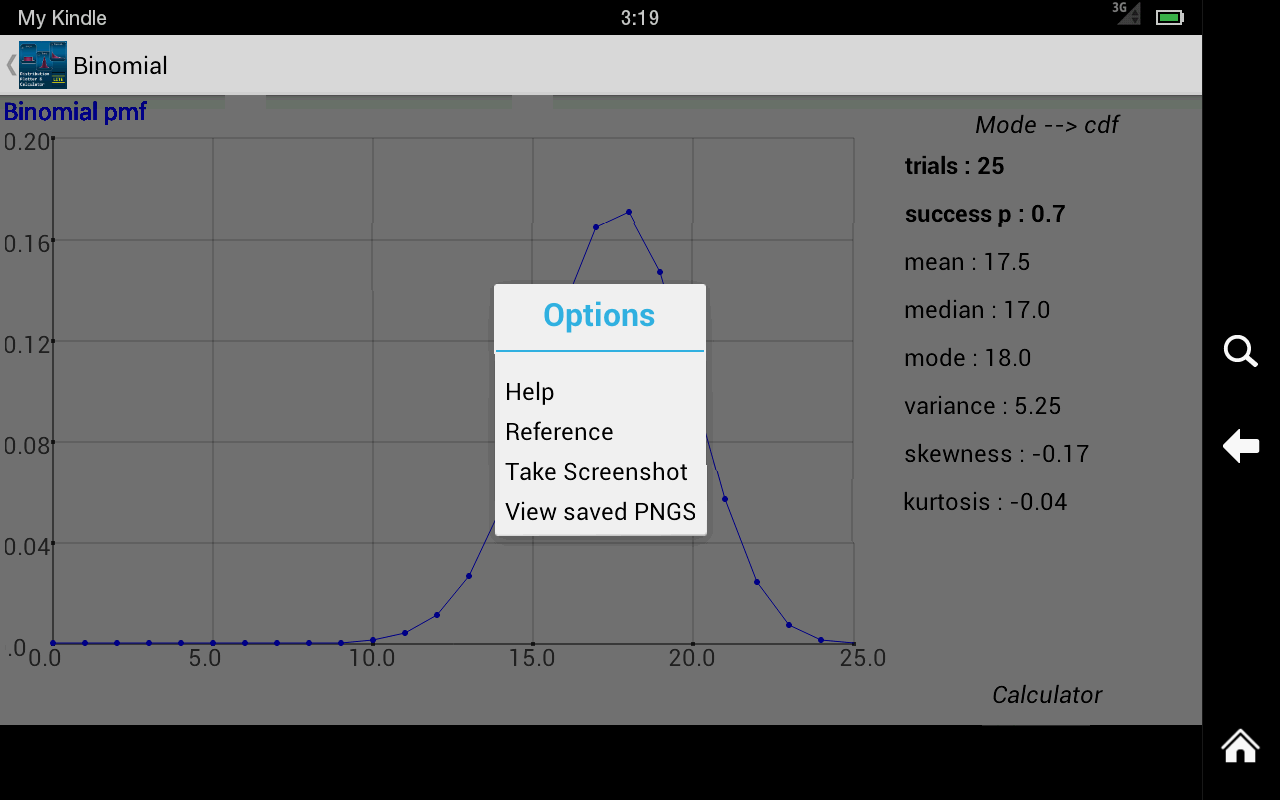Change the success p value 0.7
This screenshot has height=800, width=1280.
[985, 213]
